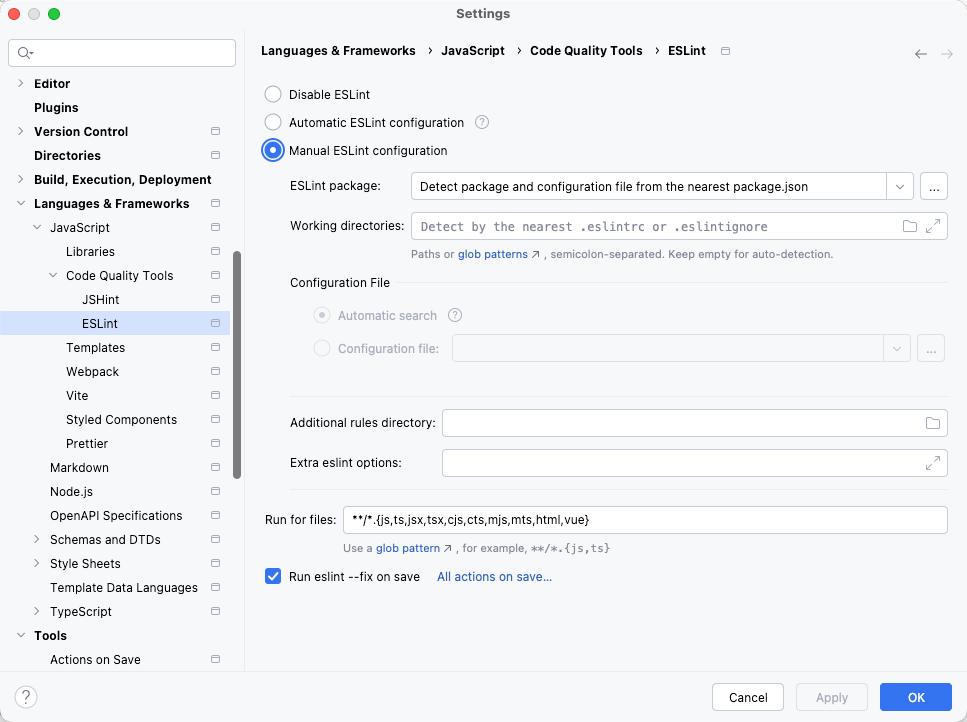Screen dimensions: 967x722
Task: Click folder icon in Working directories field
Action: 909,226
